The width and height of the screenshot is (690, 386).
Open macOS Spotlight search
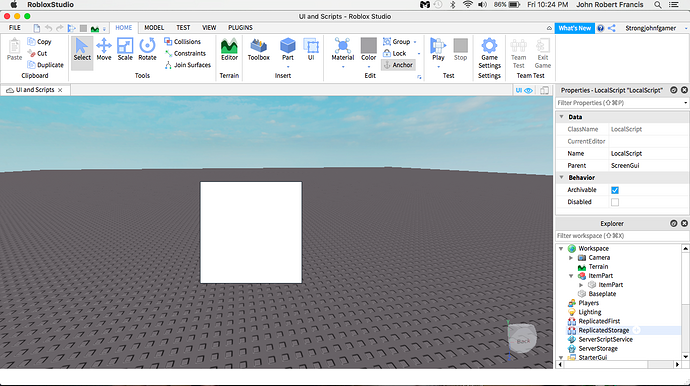(657, 5)
